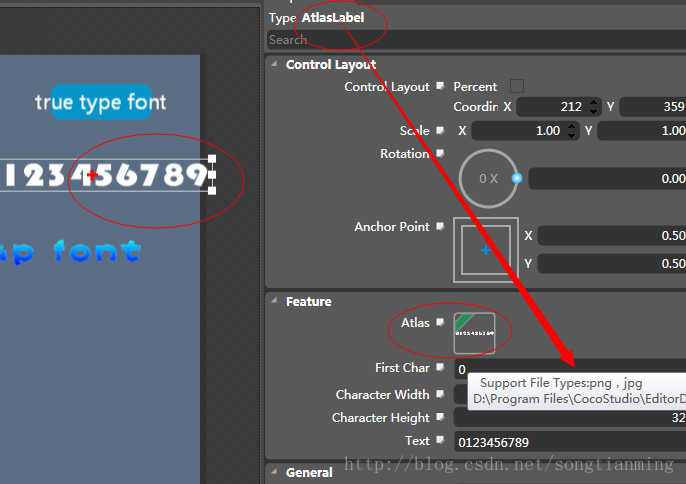This screenshot has height=484, width=686.
Task: Click the marker icon next to Control Layout label
Action: coord(440,87)
